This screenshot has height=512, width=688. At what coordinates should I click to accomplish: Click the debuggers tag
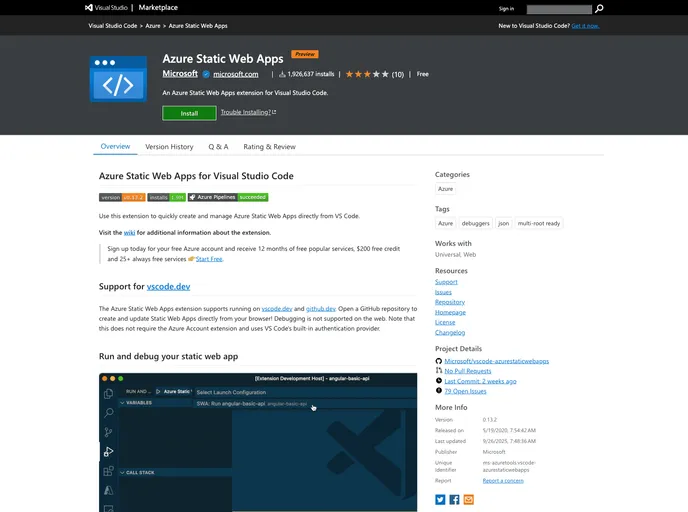(x=476, y=224)
